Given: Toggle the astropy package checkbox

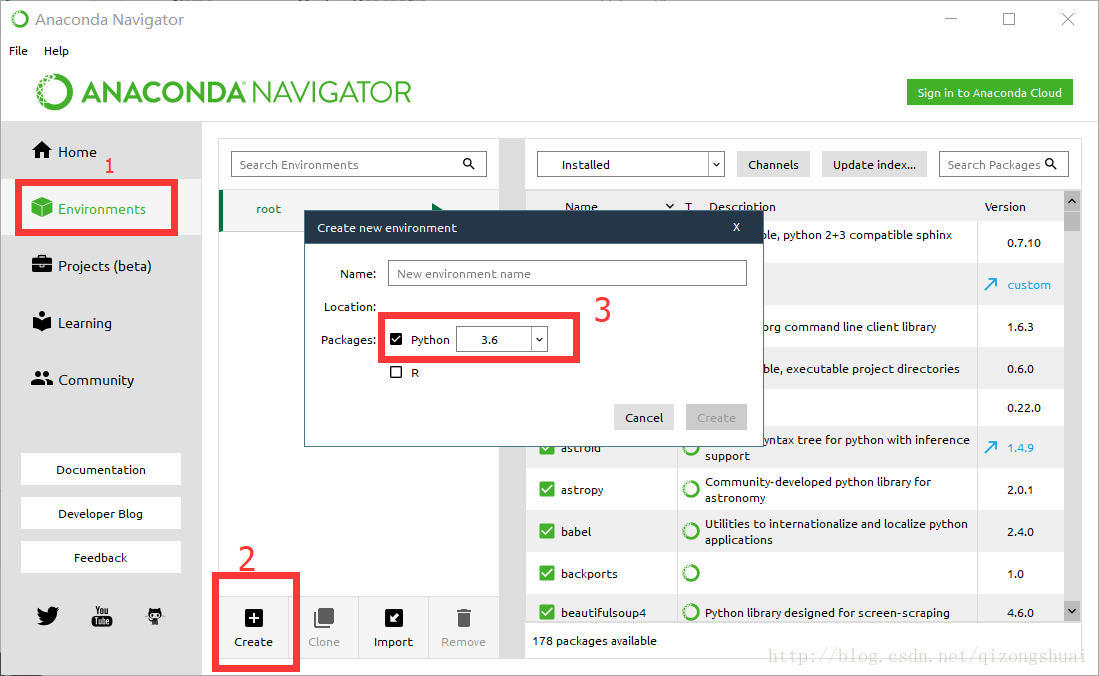Looking at the screenshot, I should tap(547, 489).
